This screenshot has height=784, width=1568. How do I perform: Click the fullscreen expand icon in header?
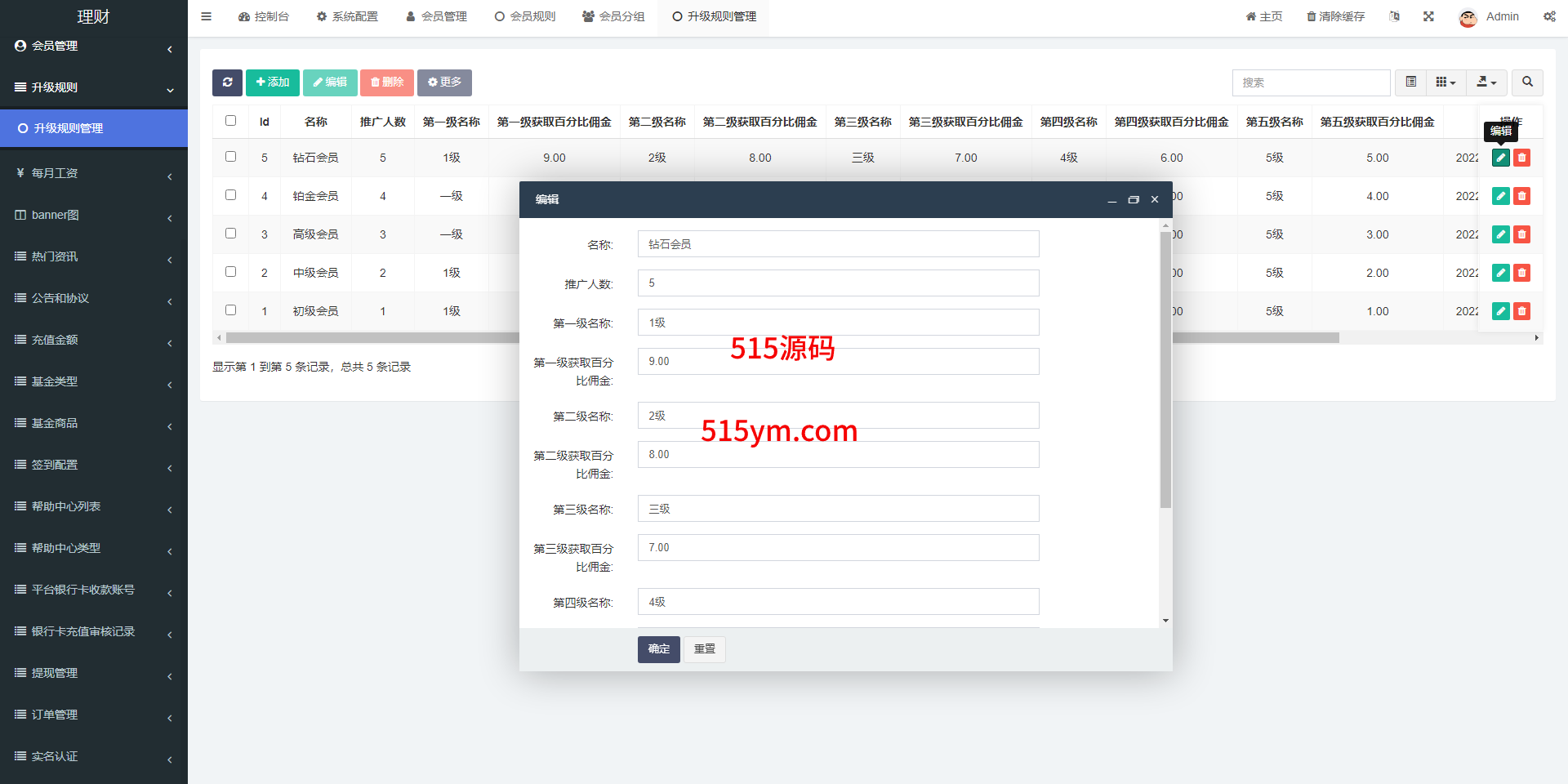pos(1428,16)
